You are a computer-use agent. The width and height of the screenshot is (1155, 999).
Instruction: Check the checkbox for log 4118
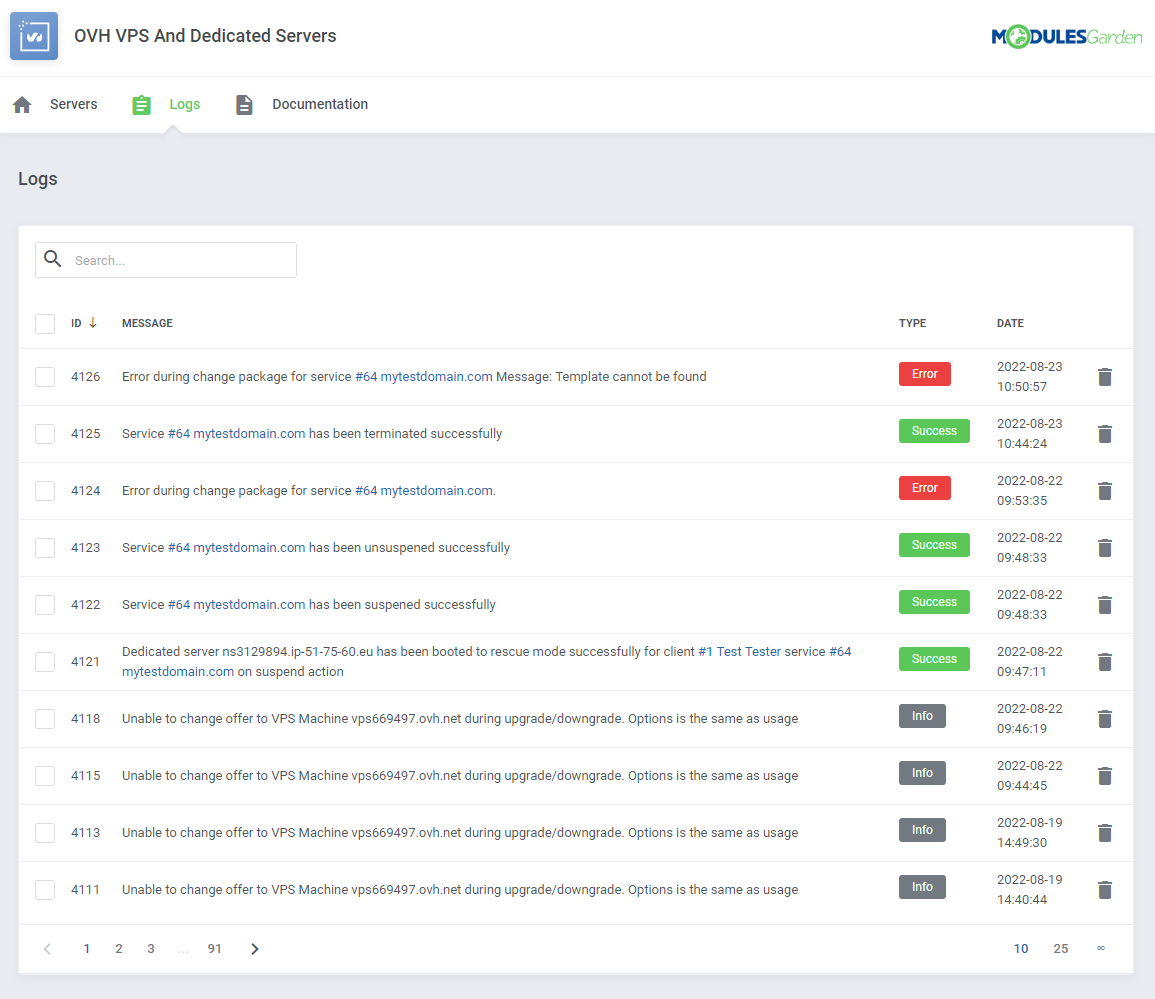(x=44, y=719)
